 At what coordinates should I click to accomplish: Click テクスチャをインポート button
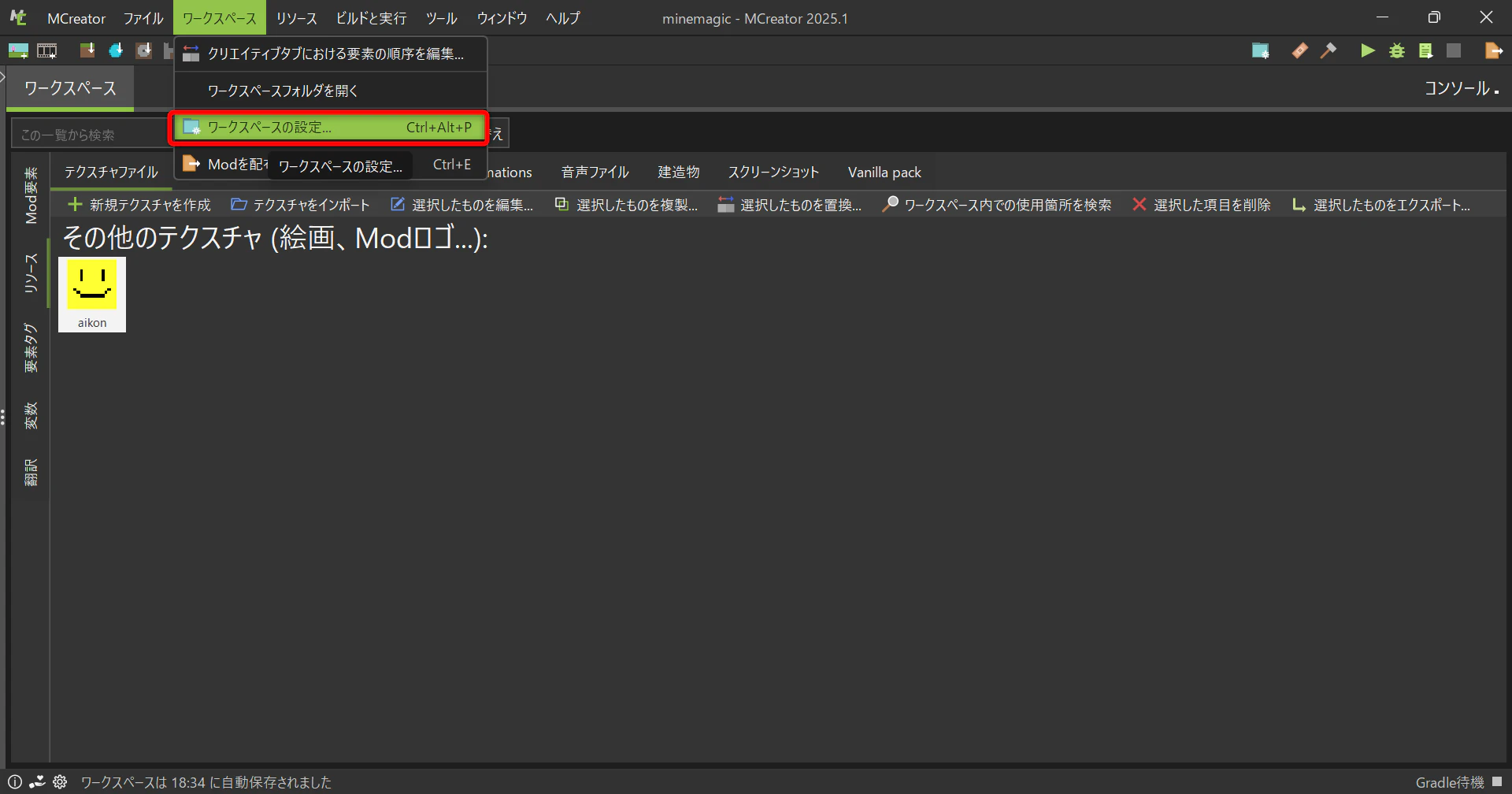pyautogui.click(x=300, y=205)
